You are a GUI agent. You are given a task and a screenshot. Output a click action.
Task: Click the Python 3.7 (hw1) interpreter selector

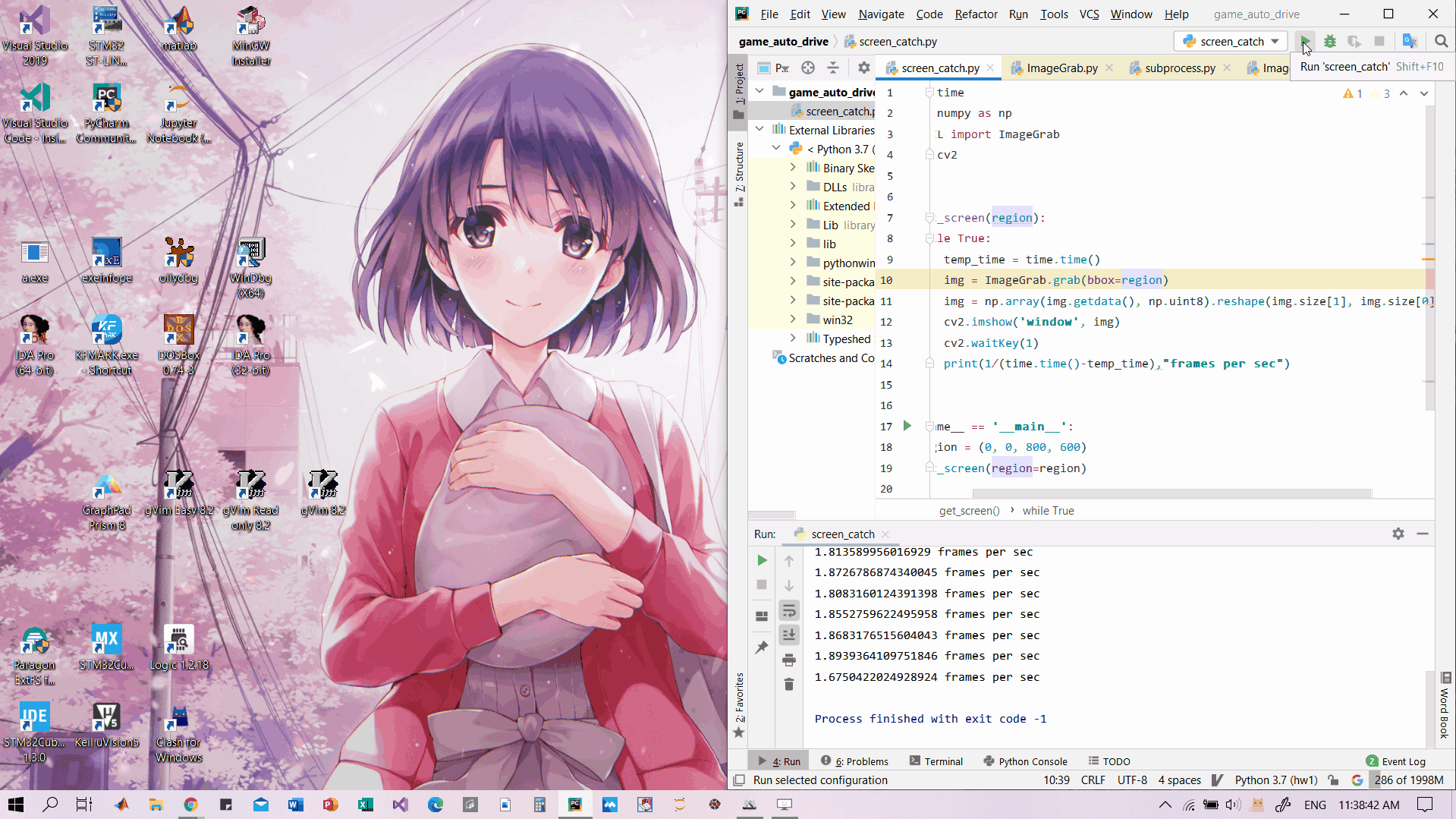1275,780
